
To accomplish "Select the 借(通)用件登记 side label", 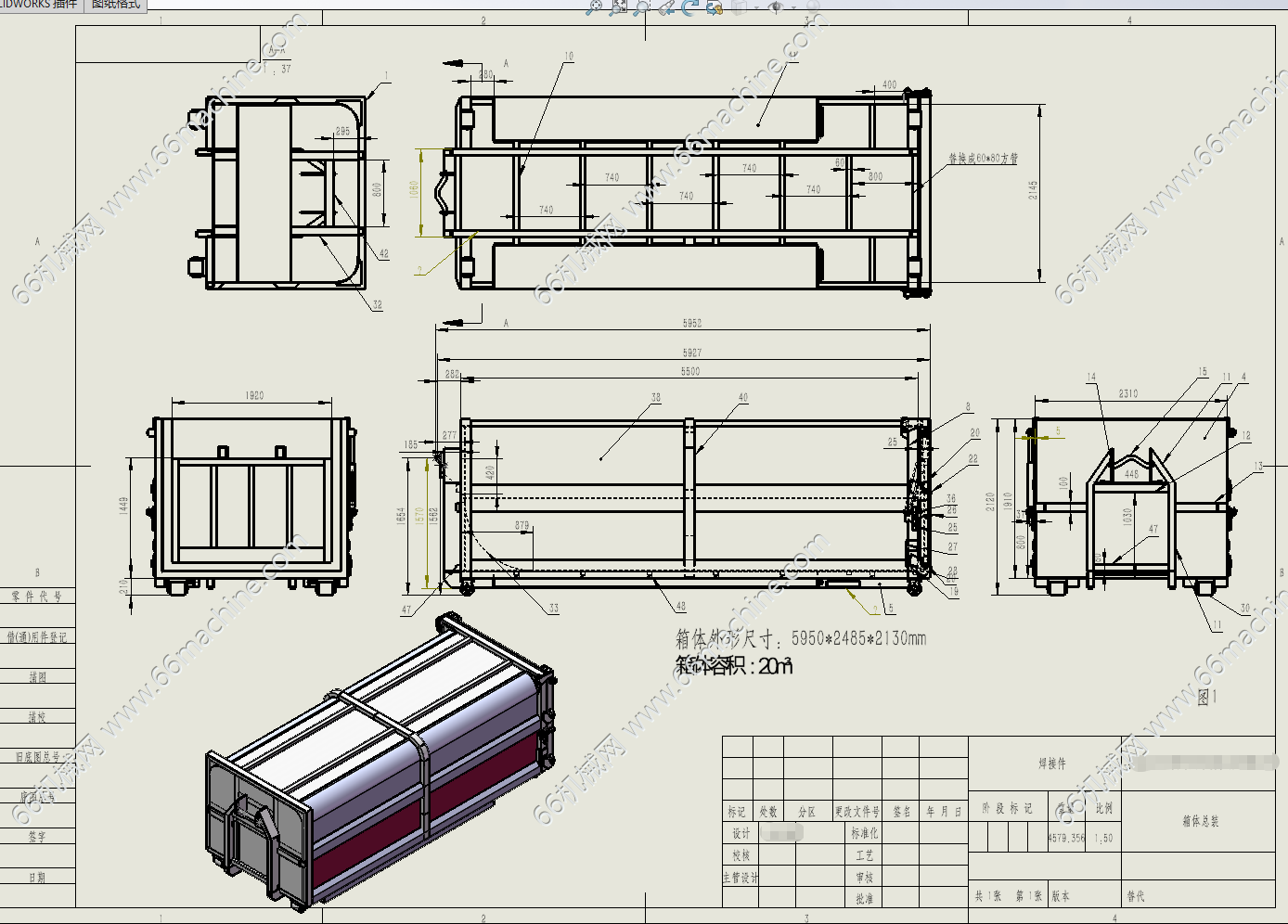I will pyautogui.click(x=37, y=636).
